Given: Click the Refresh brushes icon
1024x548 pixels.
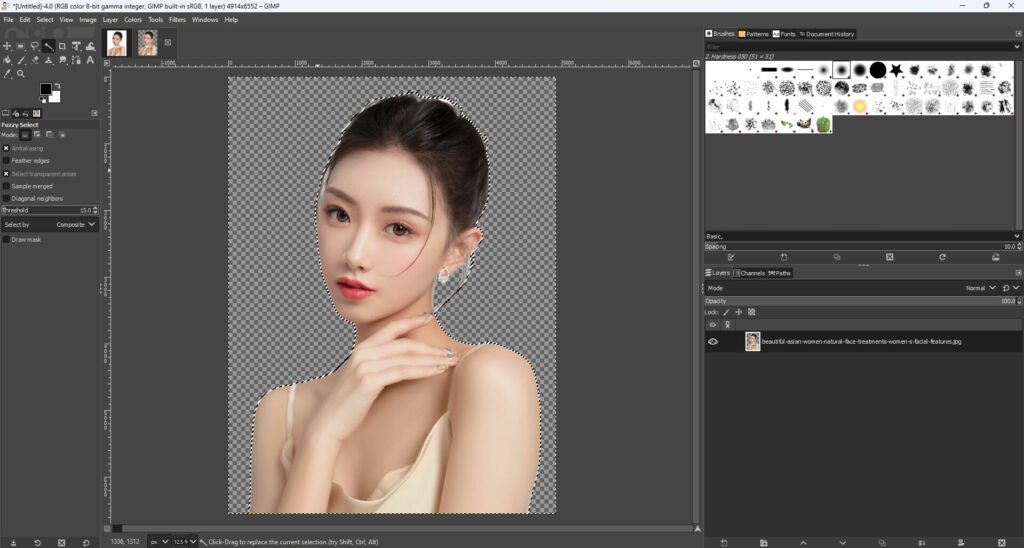Looking at the screenshot, I should tap(942, 257).
